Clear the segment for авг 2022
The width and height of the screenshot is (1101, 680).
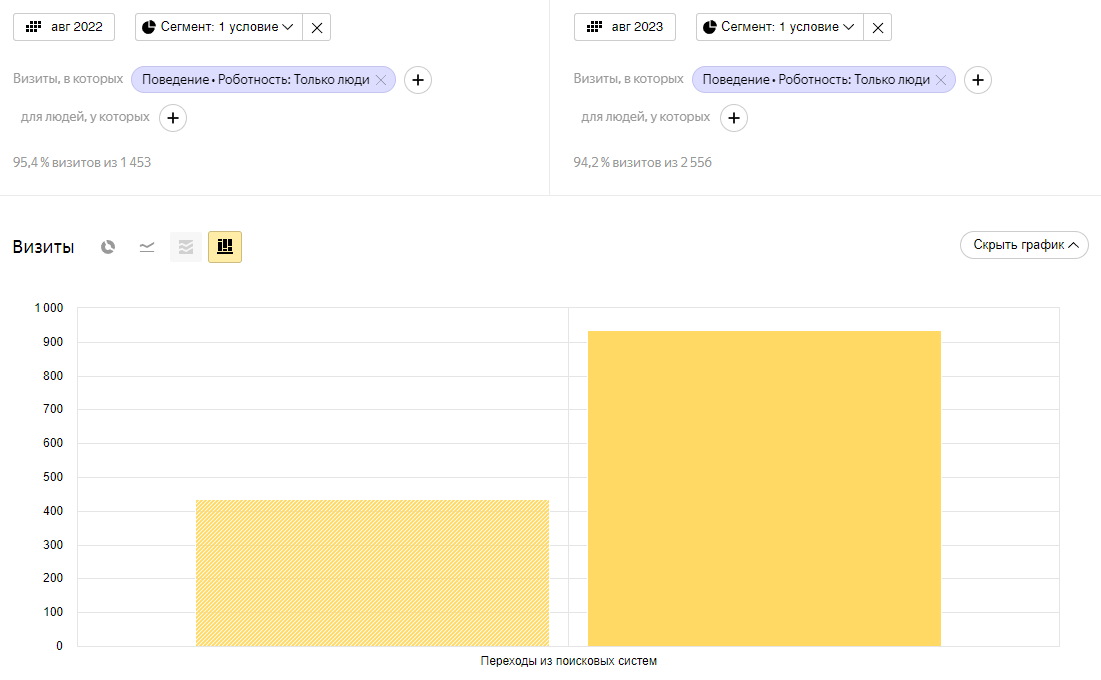[x=317, y=28]
